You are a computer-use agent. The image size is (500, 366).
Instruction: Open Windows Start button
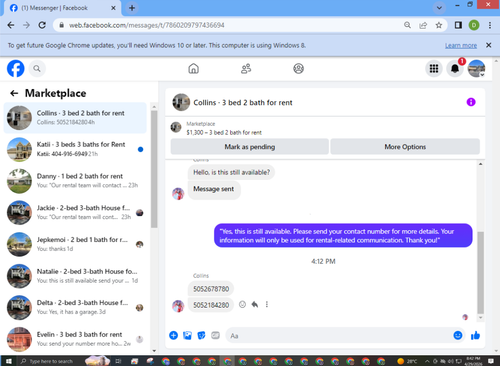[9, 361]
